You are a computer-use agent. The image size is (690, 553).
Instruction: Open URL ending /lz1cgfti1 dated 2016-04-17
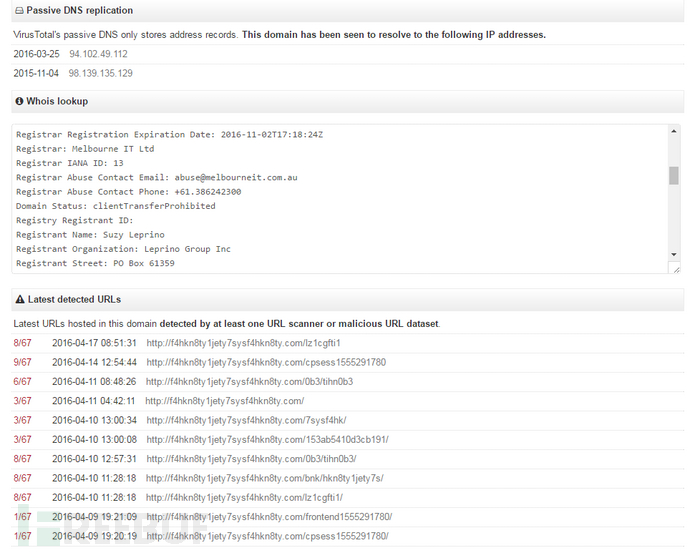243,343
